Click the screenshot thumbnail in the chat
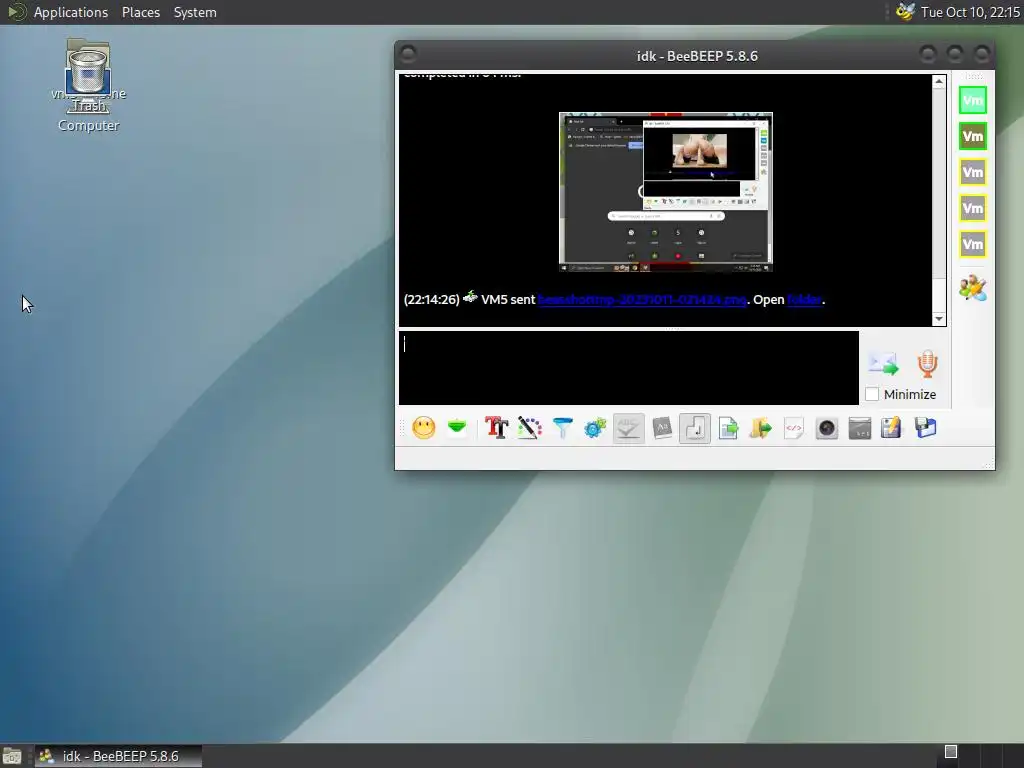Viewport: 1024px width, 768px height. coord(666,192)
